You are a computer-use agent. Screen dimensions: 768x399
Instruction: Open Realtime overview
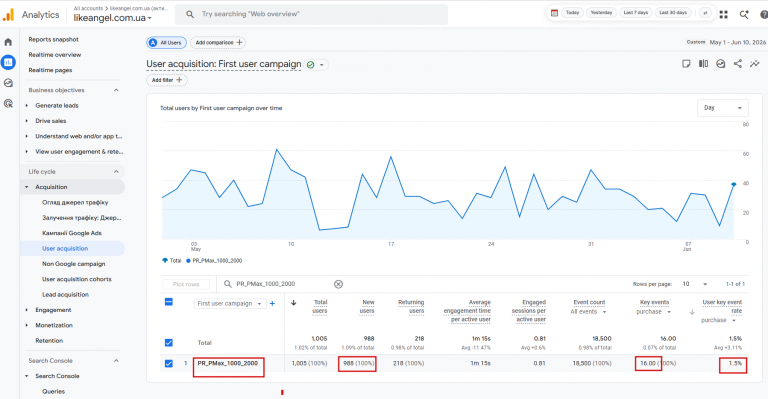click(55, 55)
